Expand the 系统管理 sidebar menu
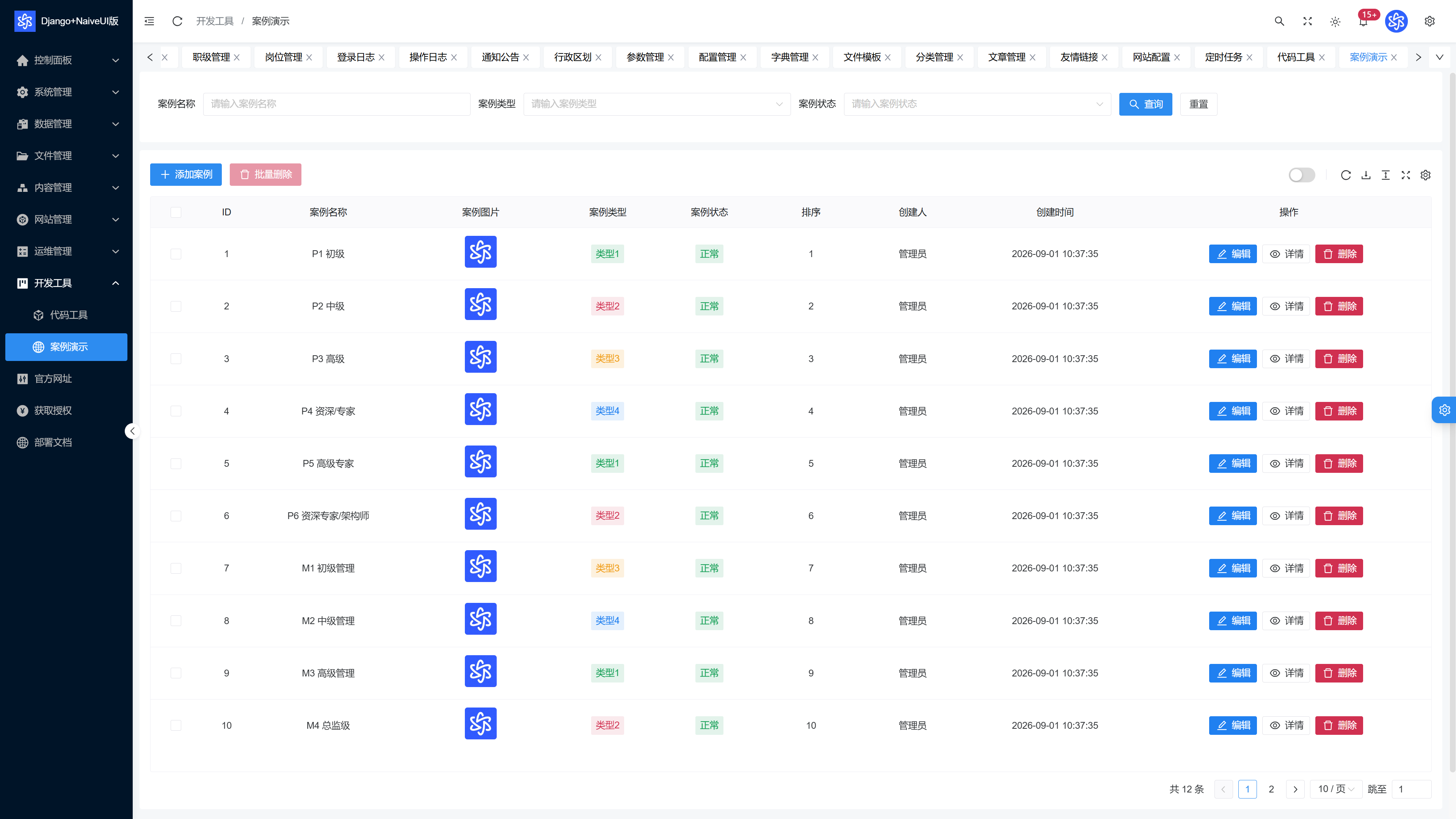Viewport: 1456px width, 819px height. coord(66,92)
